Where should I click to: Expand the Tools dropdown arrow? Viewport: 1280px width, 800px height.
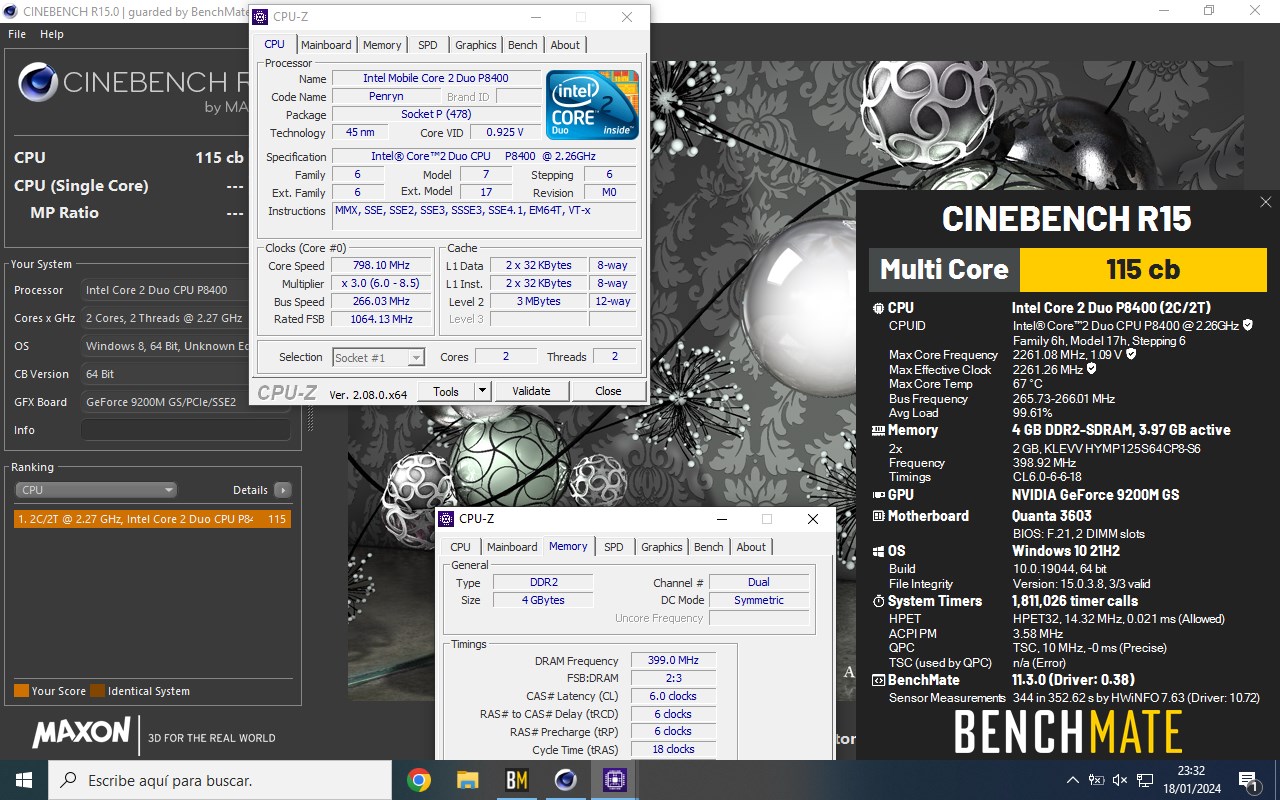click(482, 391)
